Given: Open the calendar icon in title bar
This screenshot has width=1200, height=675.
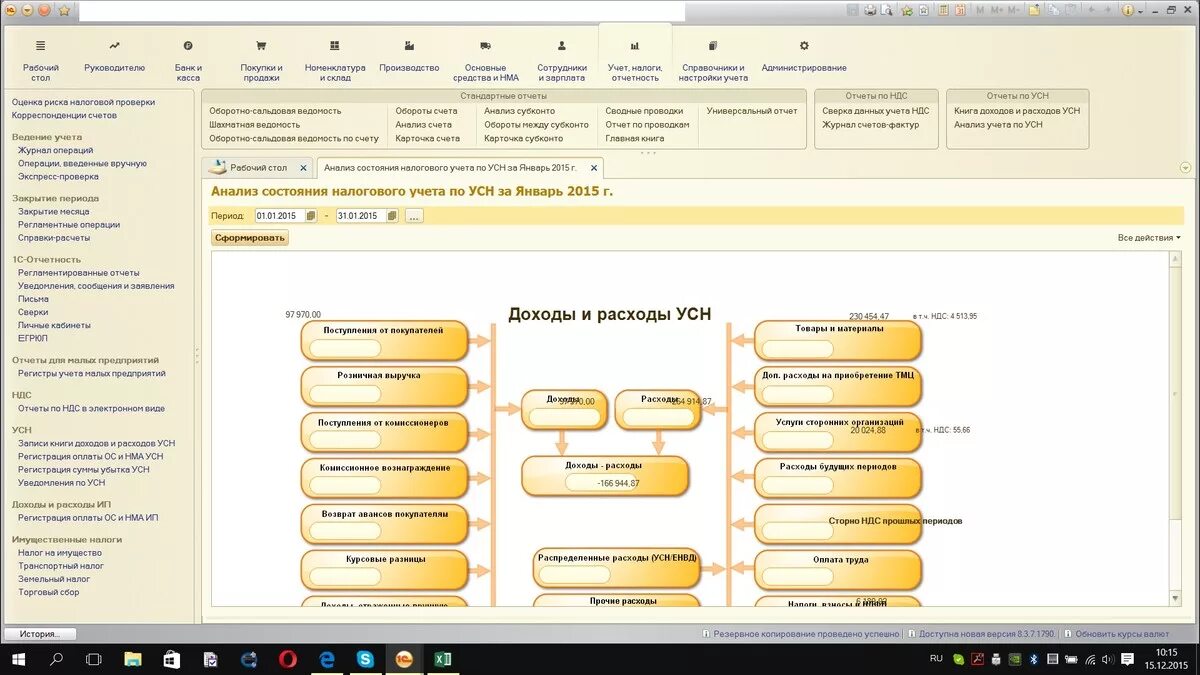Looking at the screenshot, I should [960, 10].
